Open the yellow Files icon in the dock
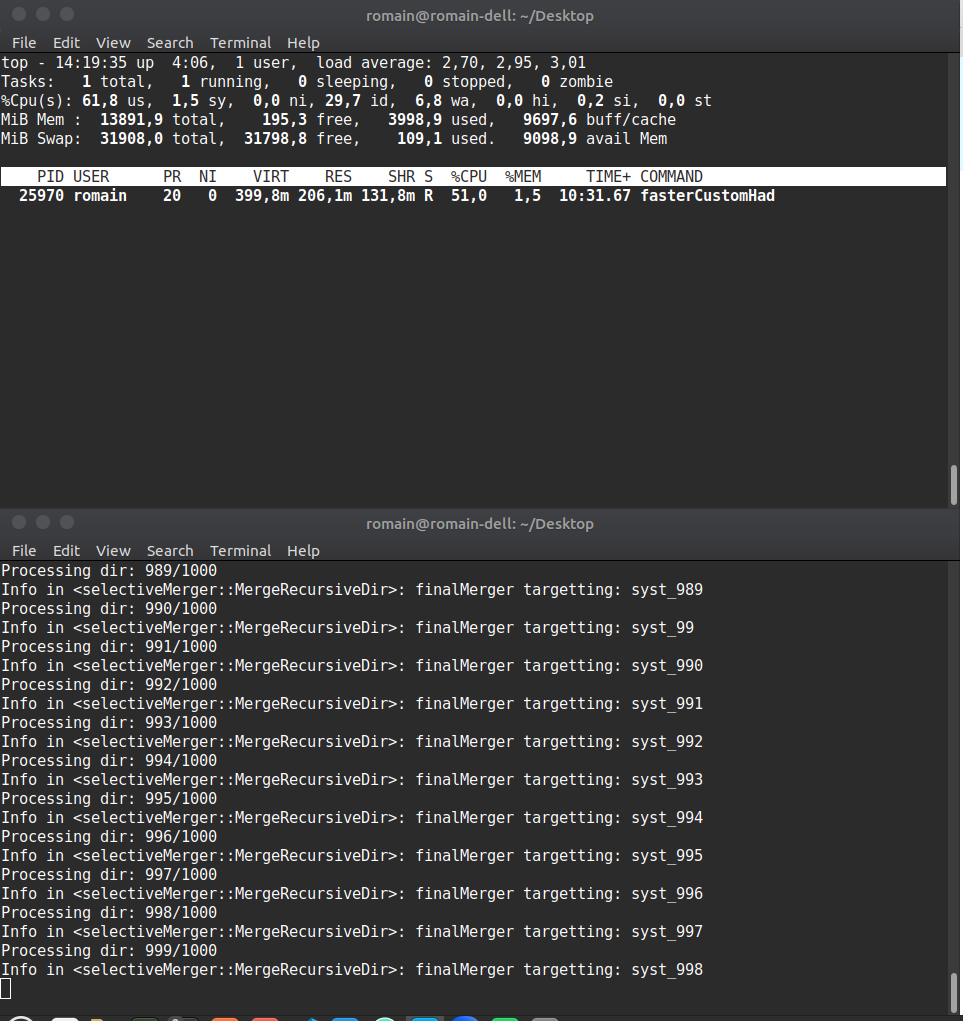Image resolution: width=963 pixels, height=1021 pixels. (x=98, y=1015)
